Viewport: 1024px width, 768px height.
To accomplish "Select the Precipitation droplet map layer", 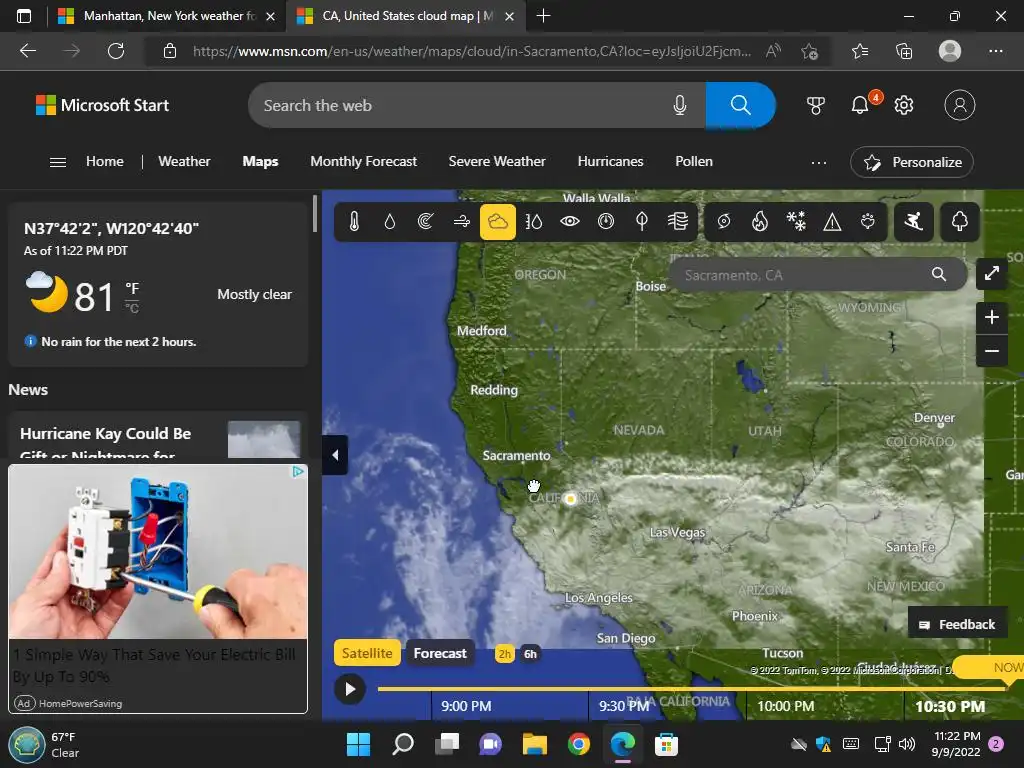I will 390,222.
